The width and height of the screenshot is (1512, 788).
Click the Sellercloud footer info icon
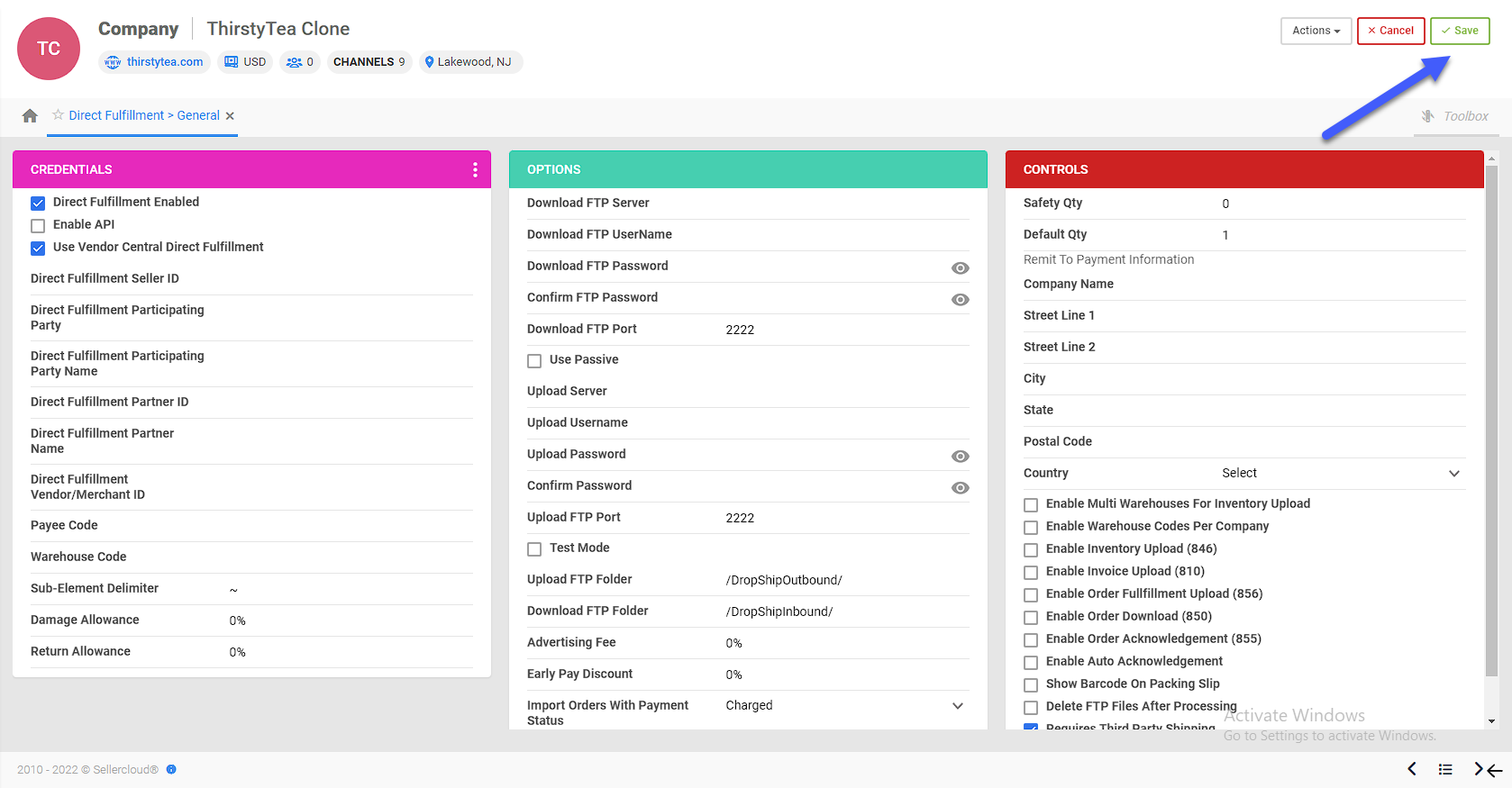[x=171, y=769]
